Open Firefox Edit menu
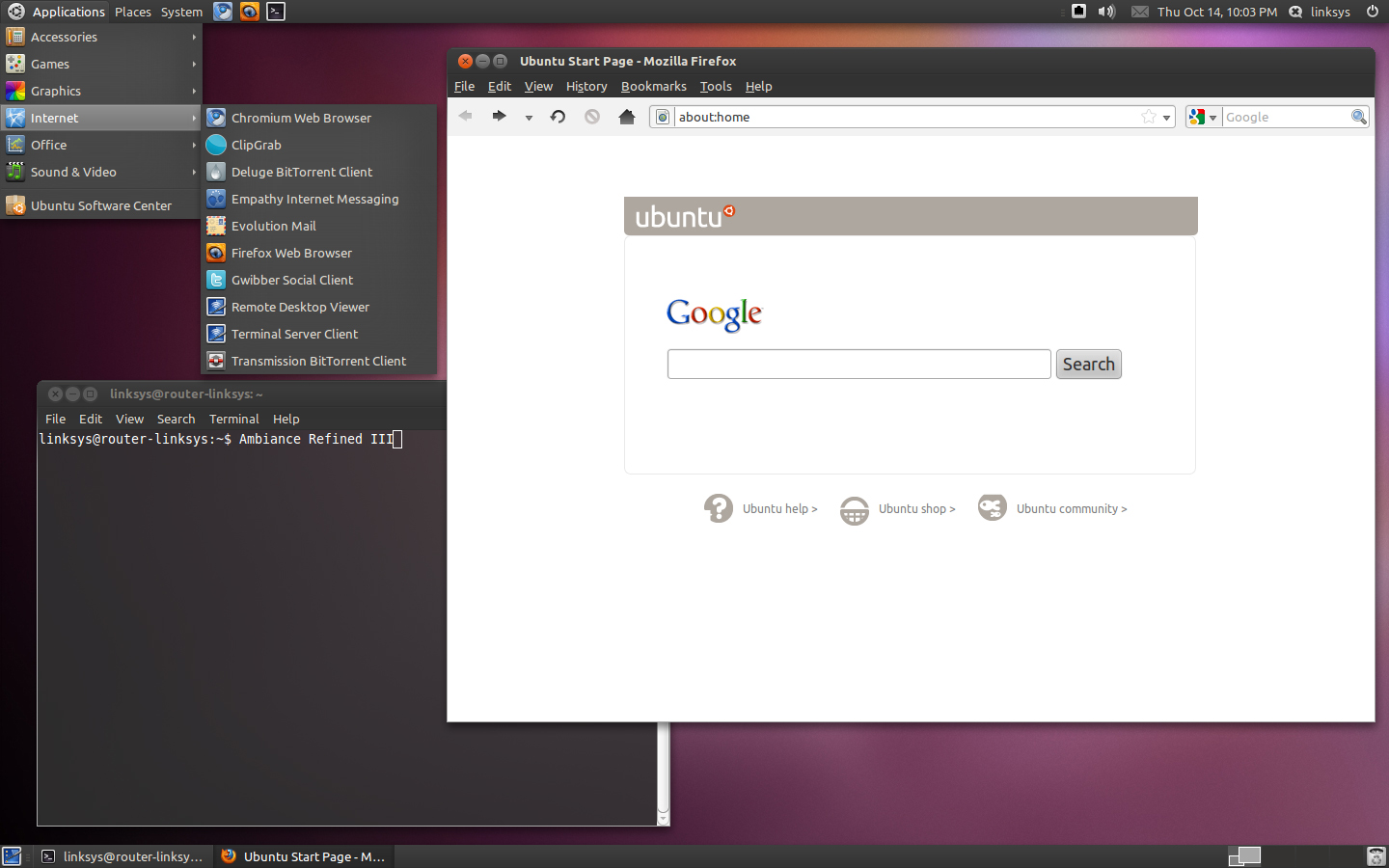This screenshot has width=1389, height=868. click(500, 86)
